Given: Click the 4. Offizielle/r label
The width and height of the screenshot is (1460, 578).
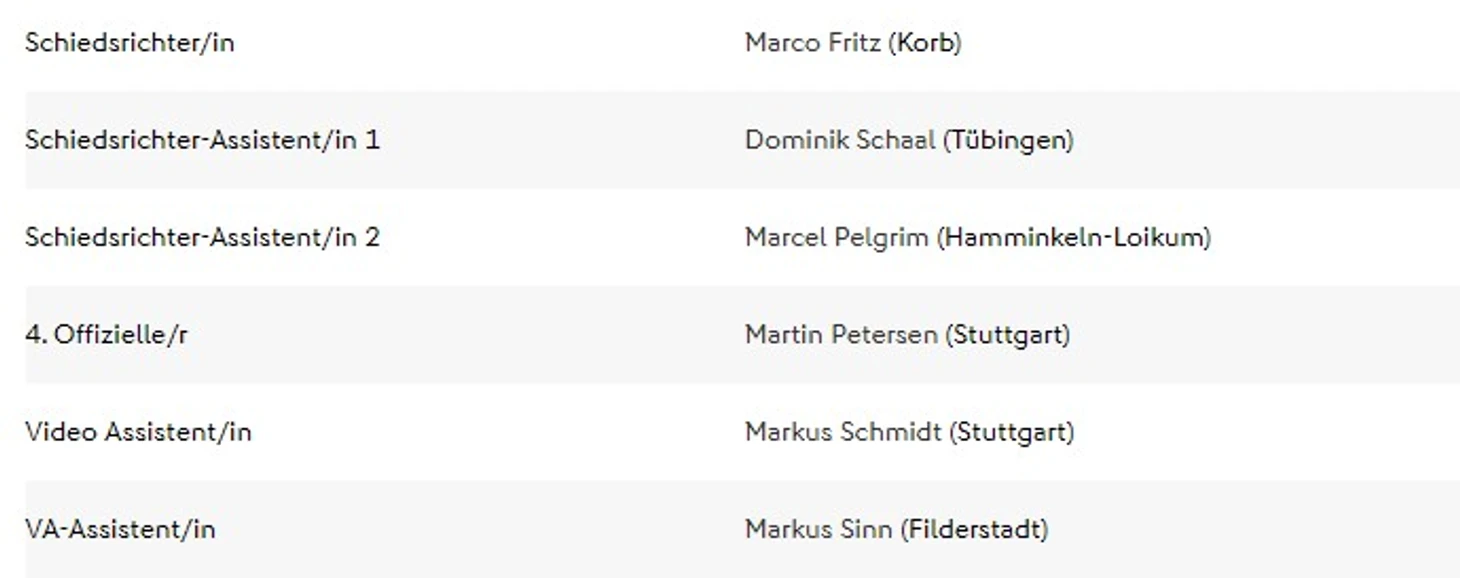Looking at the screenshot, I should coord(106,335).
